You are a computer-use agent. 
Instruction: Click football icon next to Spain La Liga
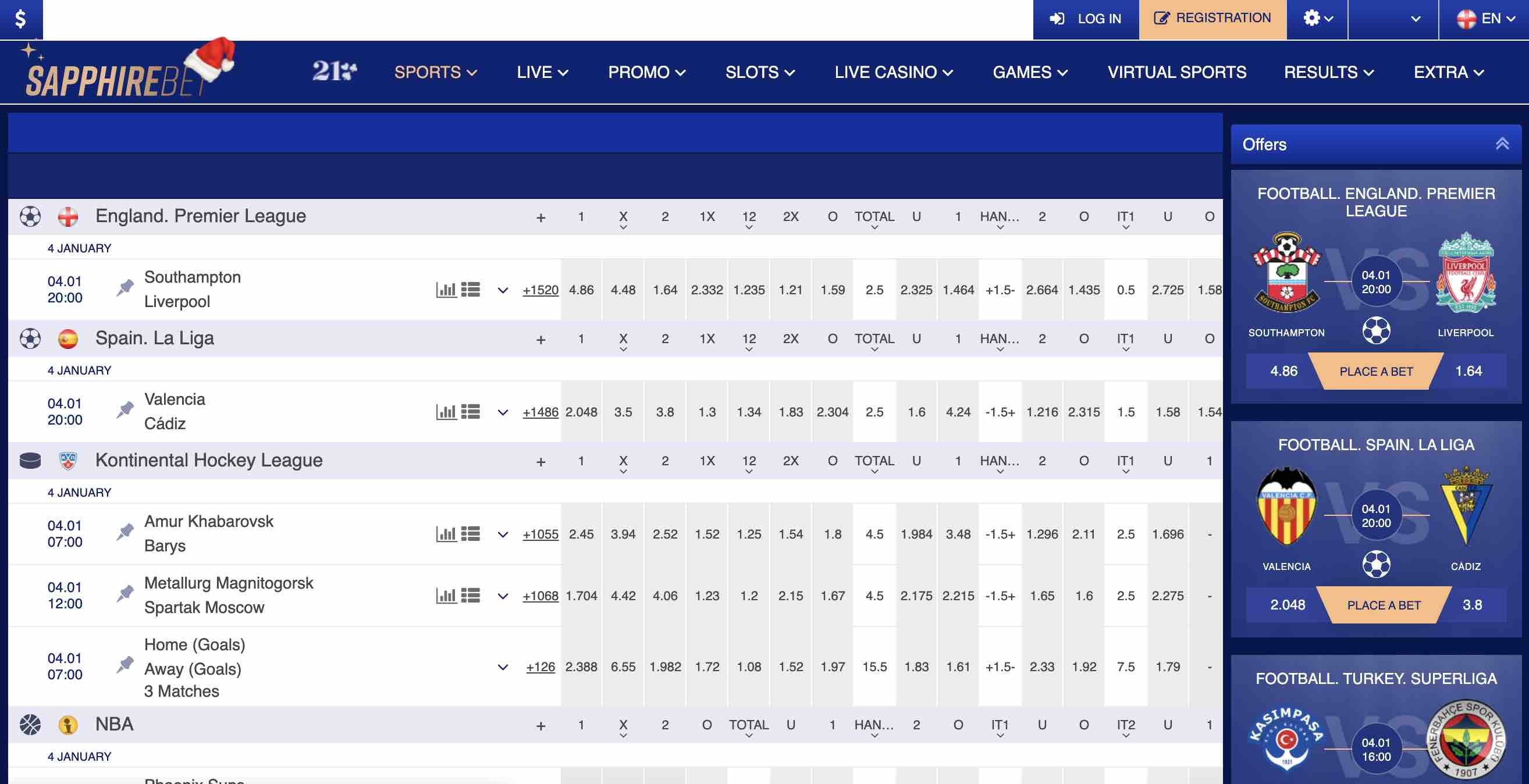point(30,339)
